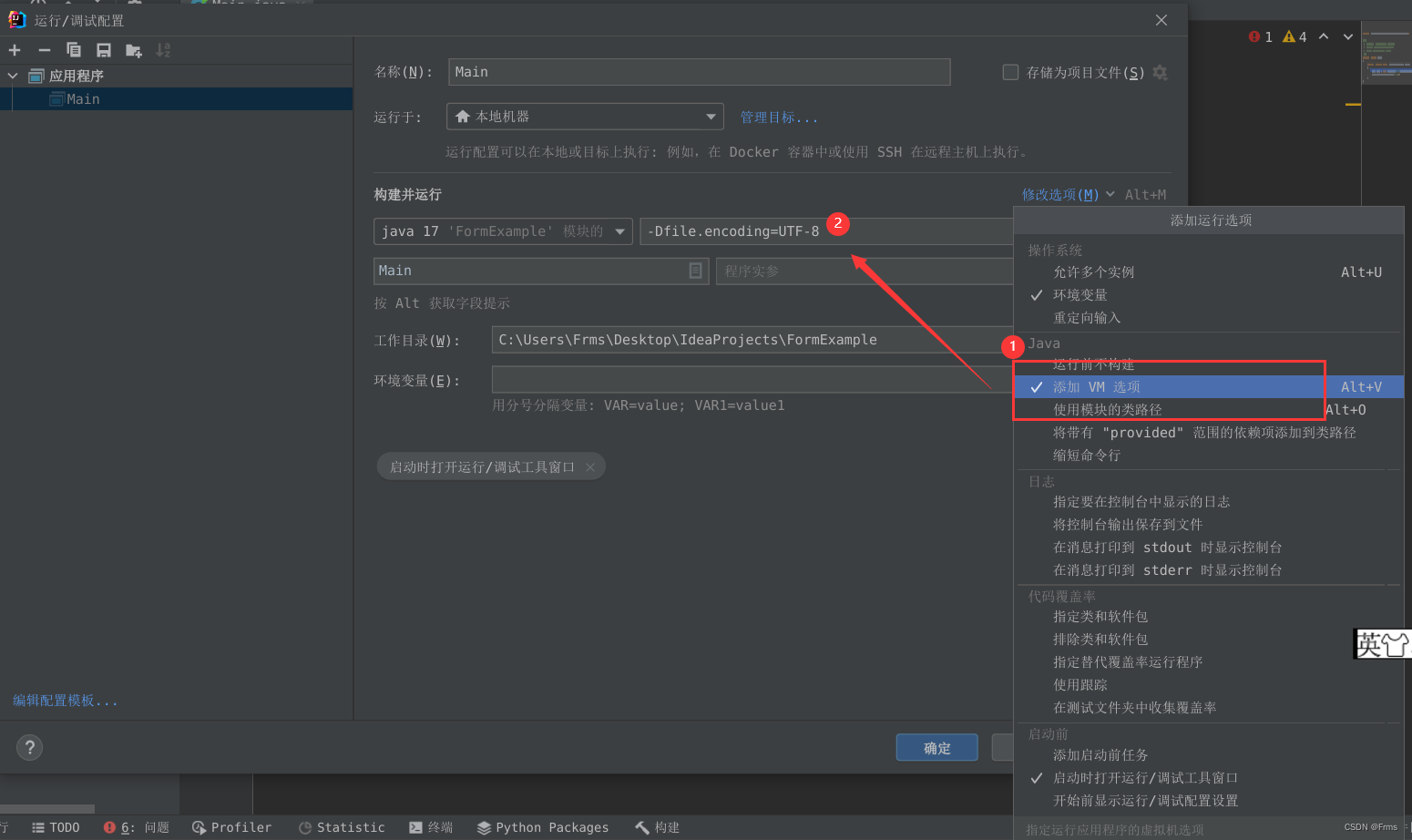Screen dimensions: 1412x840
Task: Select 在消息打印到 stderr 时显示控制台
Action: [x=1208, y=570]
